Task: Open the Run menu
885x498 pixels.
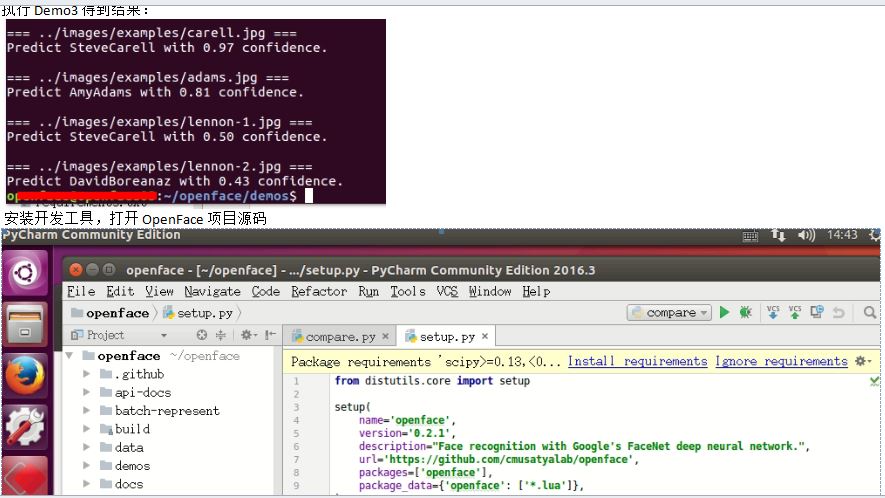Action: 369,291
